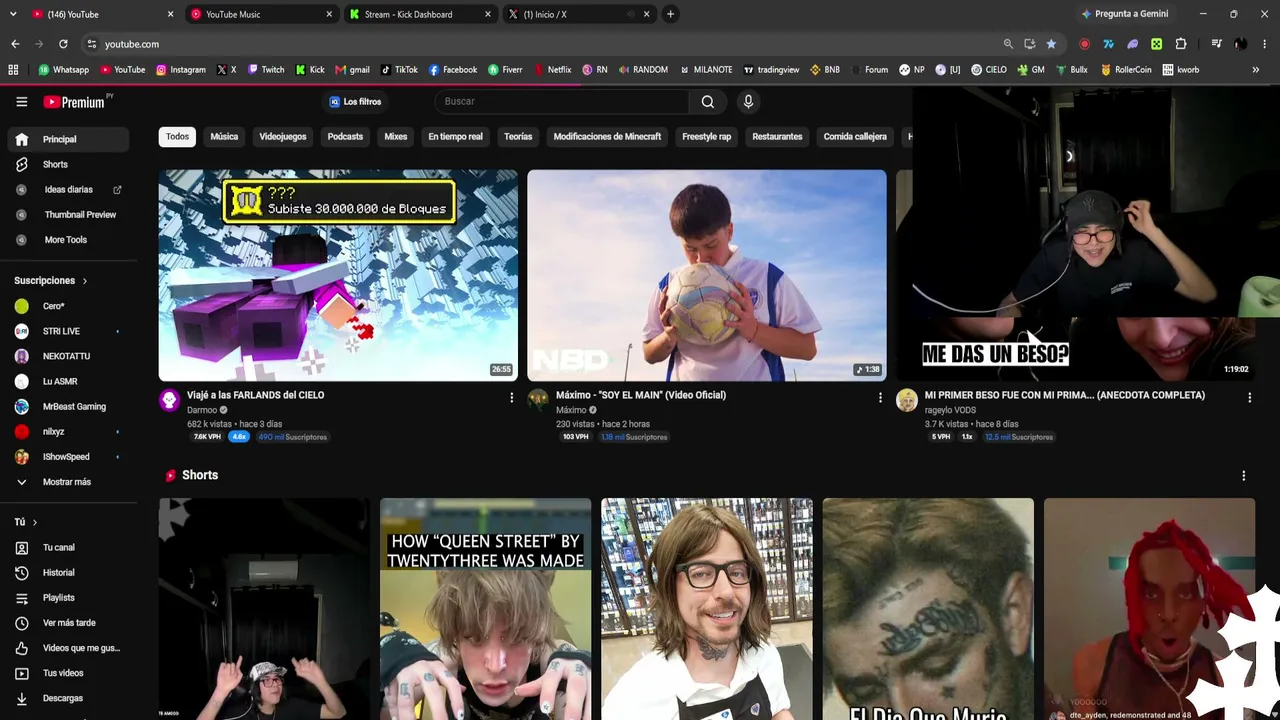Select the Música filter chip
The height and width of the screenshot is (720, 1280).
click(224, 136)
